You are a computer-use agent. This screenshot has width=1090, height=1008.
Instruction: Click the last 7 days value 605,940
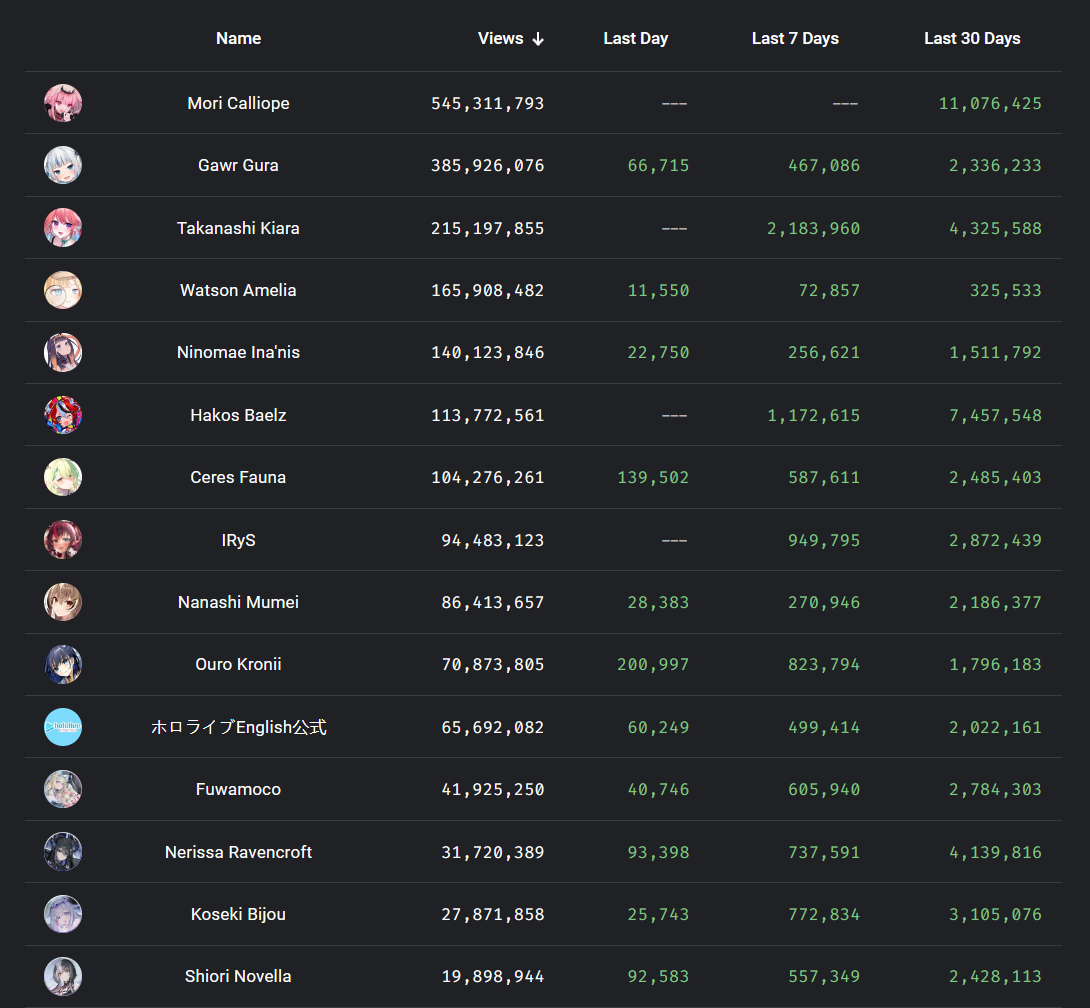tap(824, 789)
